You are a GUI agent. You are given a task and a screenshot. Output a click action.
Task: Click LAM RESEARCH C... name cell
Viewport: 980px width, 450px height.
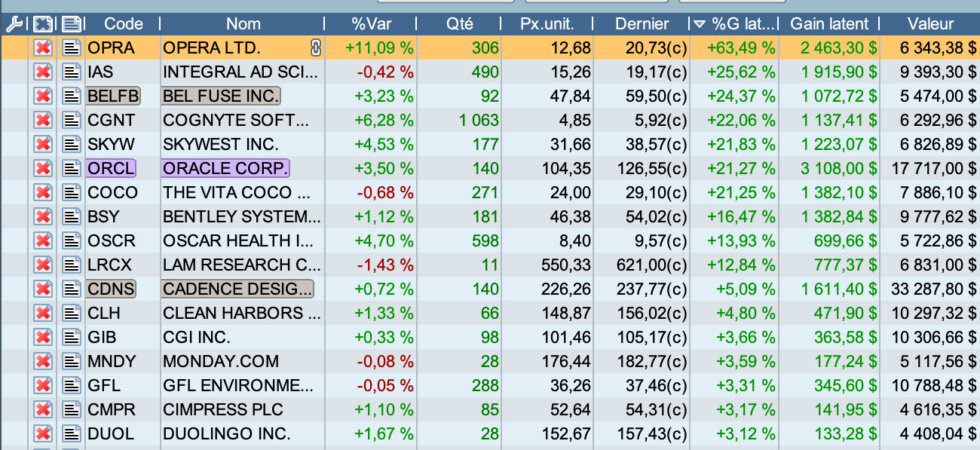coord(241,265)
